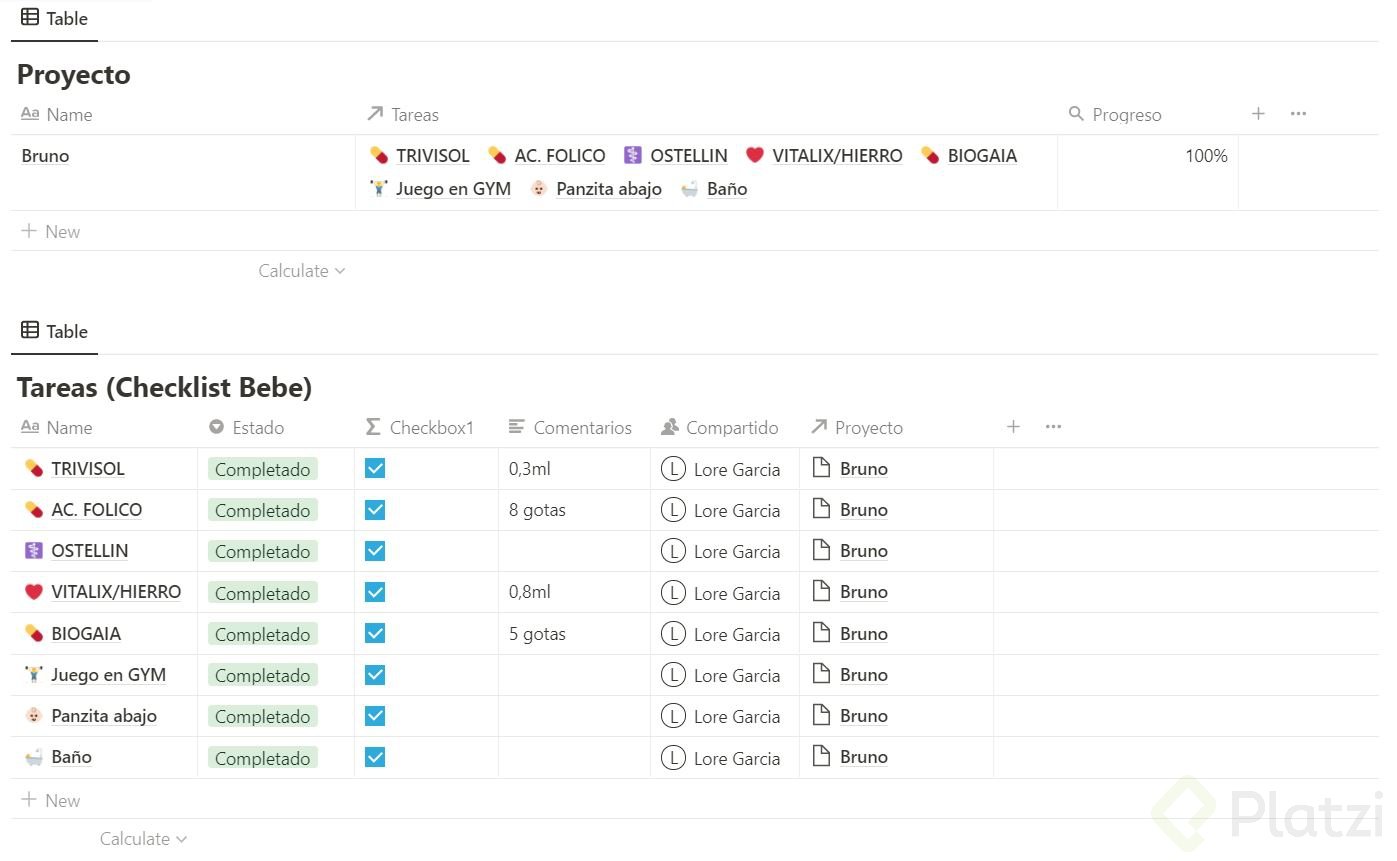
Task: Click the purple medical icon of the OSTELLIN checklist row
Action: coord(34,550)
